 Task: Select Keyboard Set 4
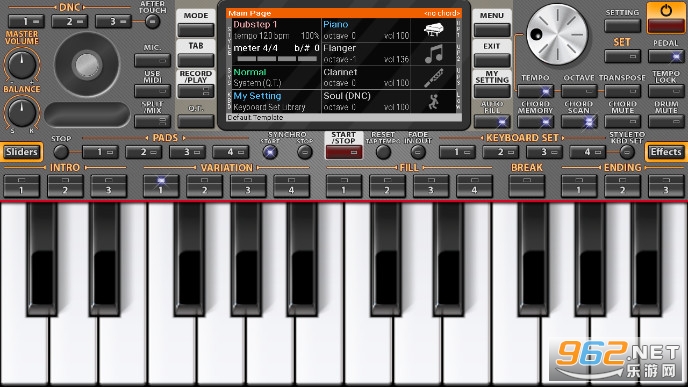(x=588, y=152)
